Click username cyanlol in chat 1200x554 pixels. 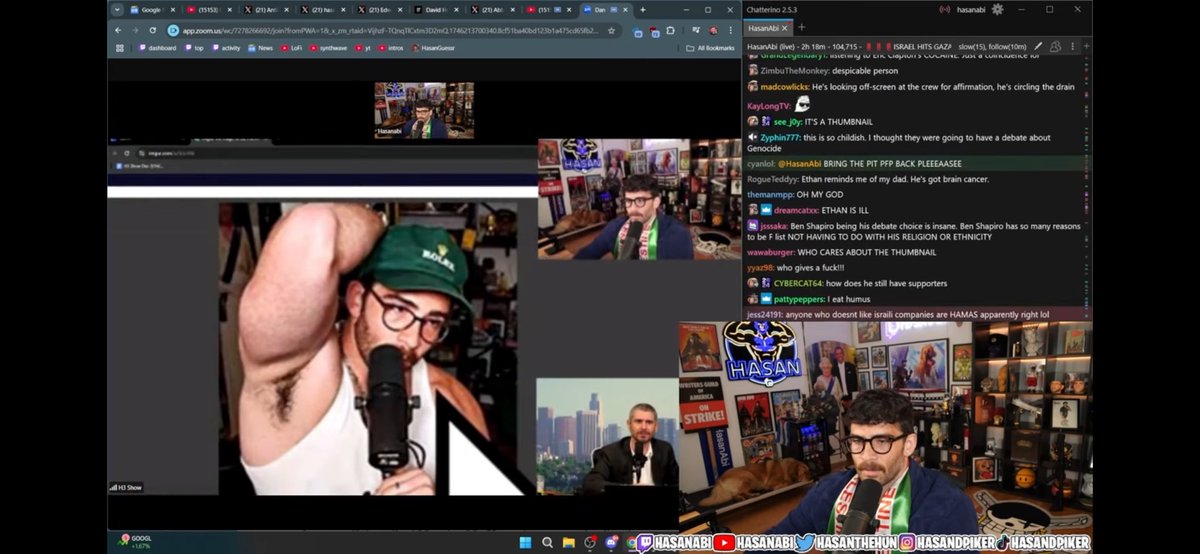760,163
